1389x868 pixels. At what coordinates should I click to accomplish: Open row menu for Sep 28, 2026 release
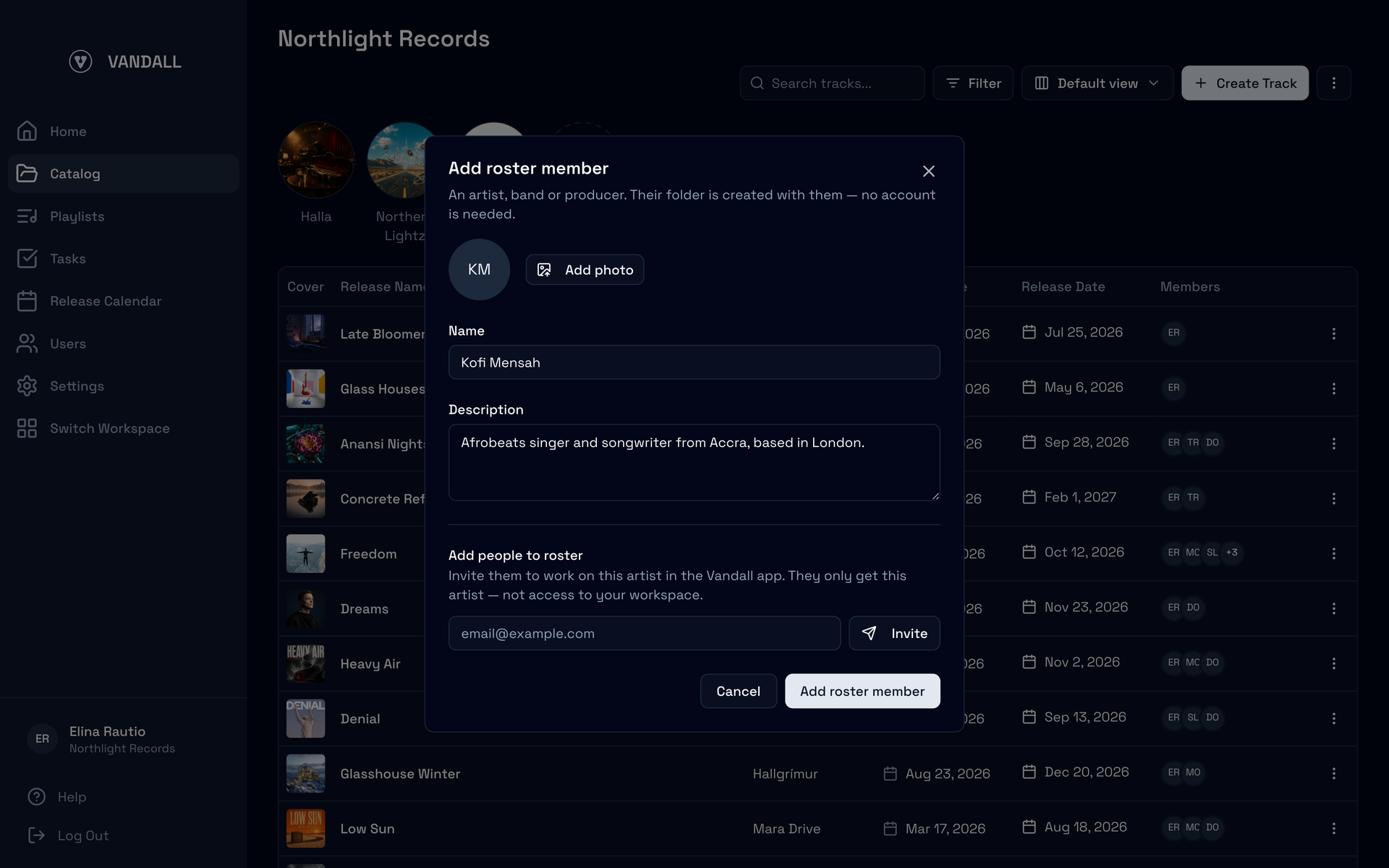(x=1334, y=443)
